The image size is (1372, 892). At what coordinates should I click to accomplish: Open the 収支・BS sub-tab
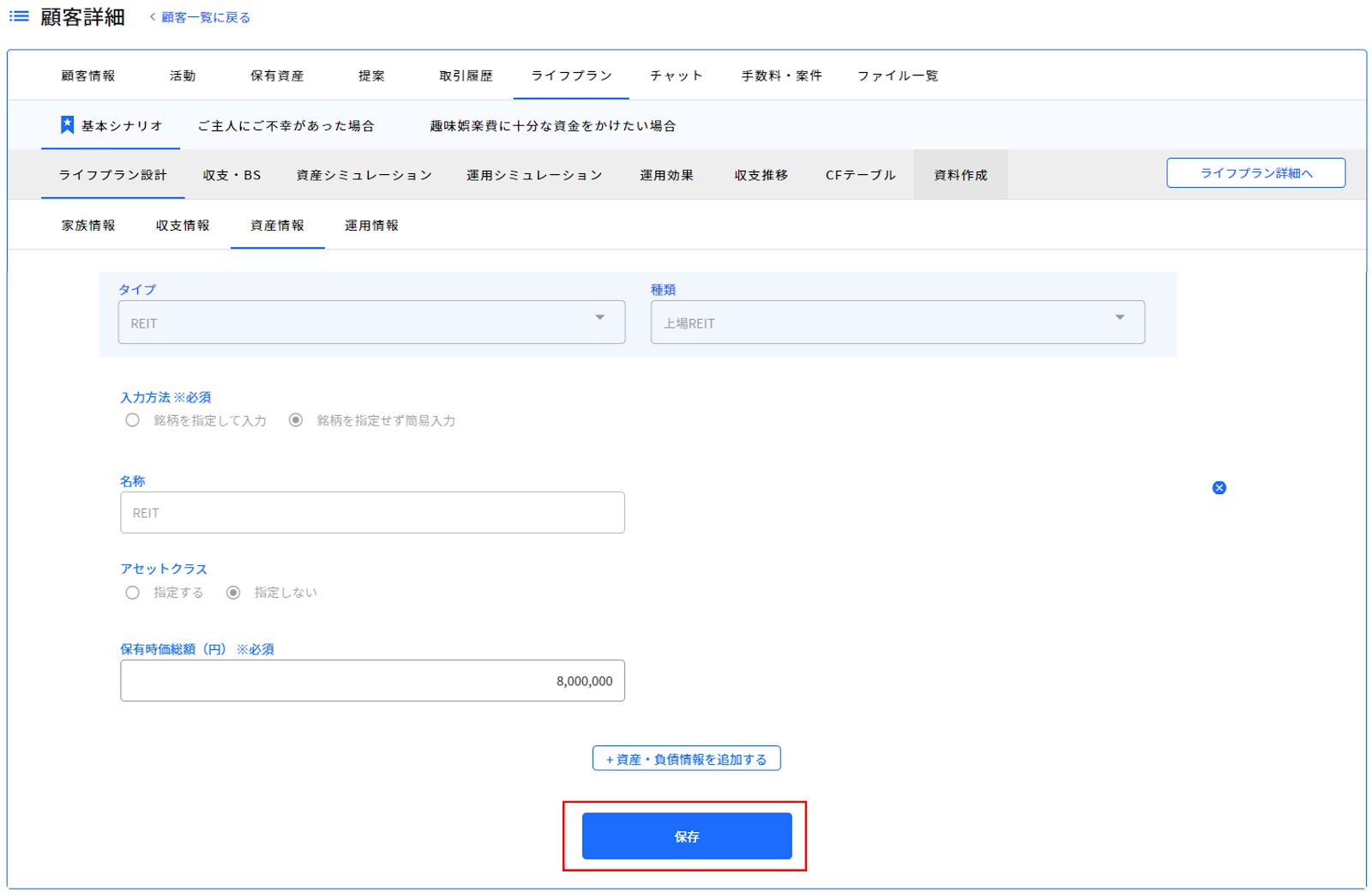click(x=232, y=175)
